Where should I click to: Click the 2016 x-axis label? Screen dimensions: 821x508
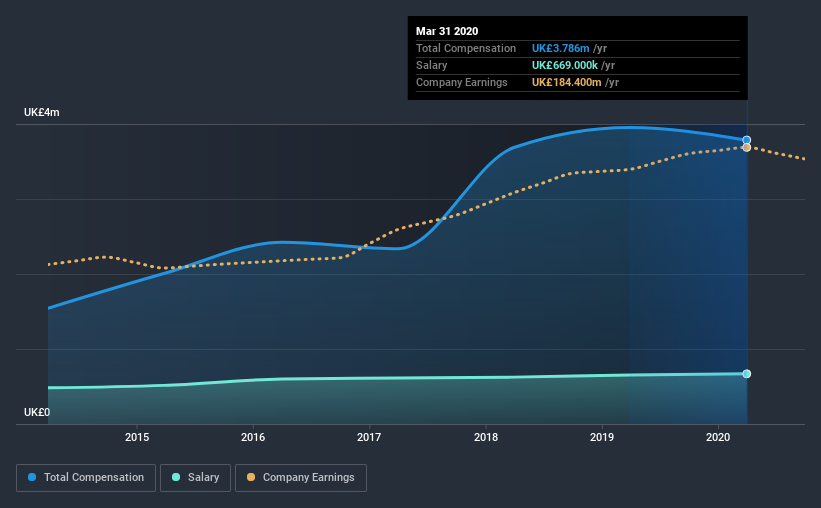(x=253, y=437)
